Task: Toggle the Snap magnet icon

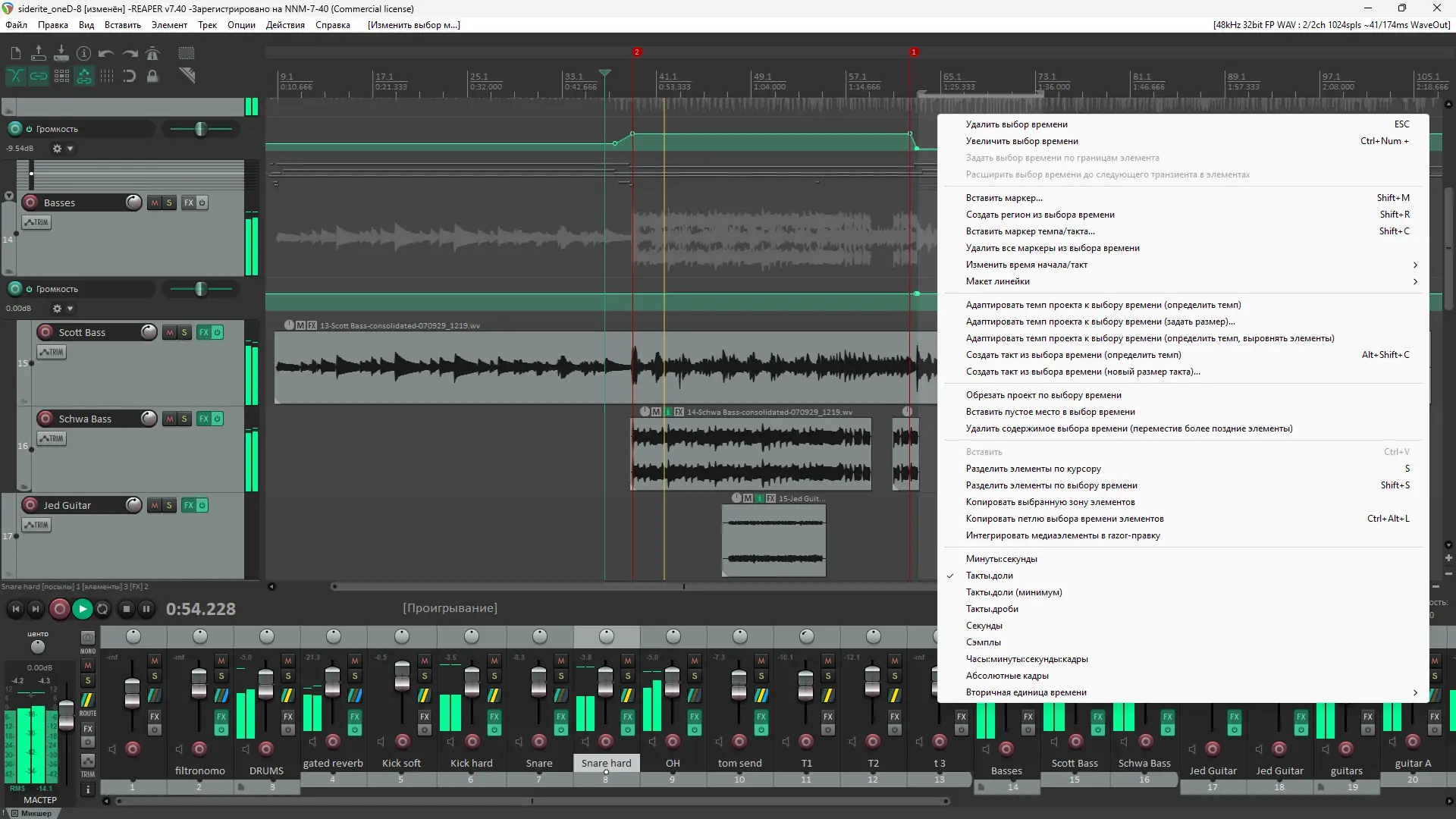Action: pyautogui.click(x=130, y=76)
